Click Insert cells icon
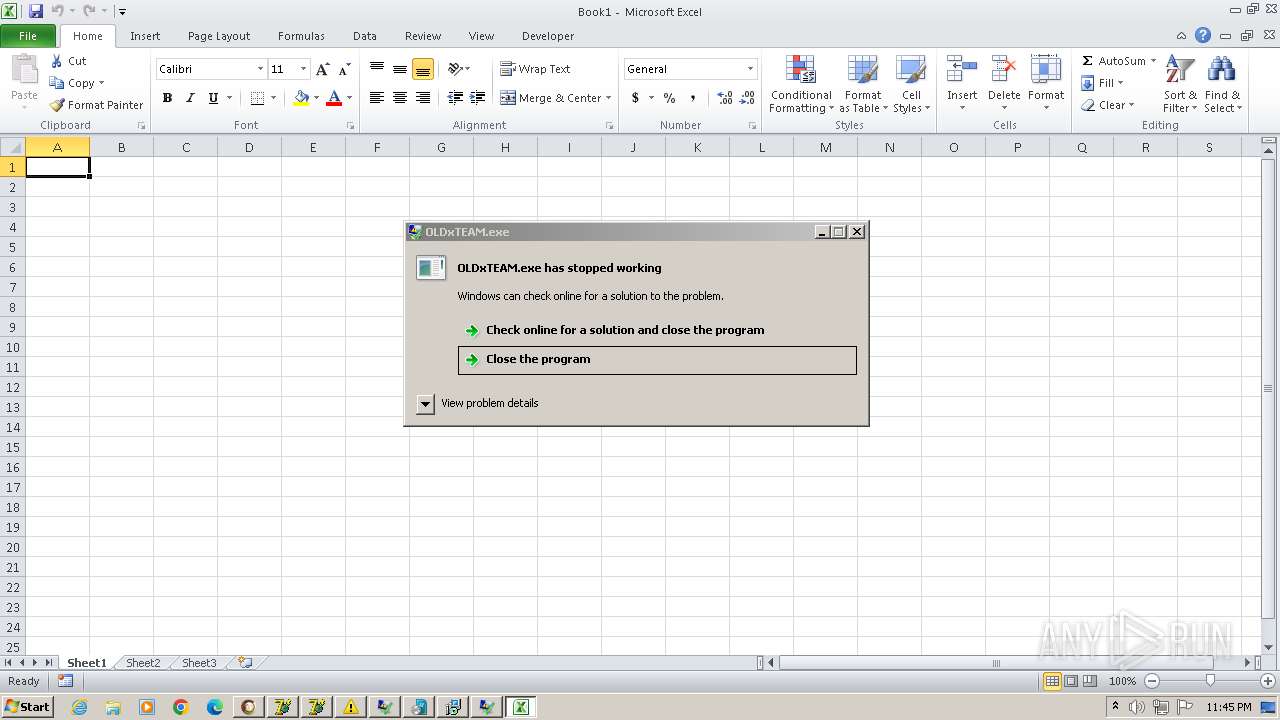Screen dimensions: 1280x720 click(x=962, y=71)
